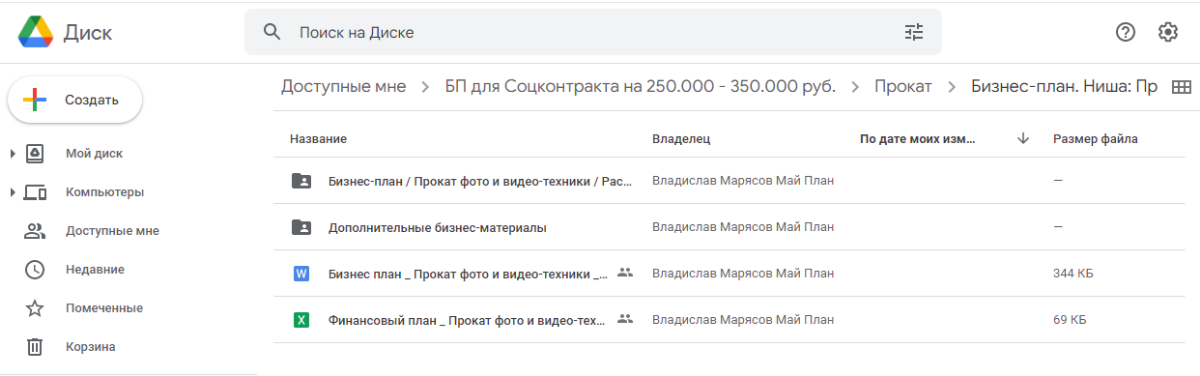Click shared people icon on Финансовый план row
Image resolution: width=1200 pixels, height=376 pixels.
pyautogui.click(x=626, y=319)
